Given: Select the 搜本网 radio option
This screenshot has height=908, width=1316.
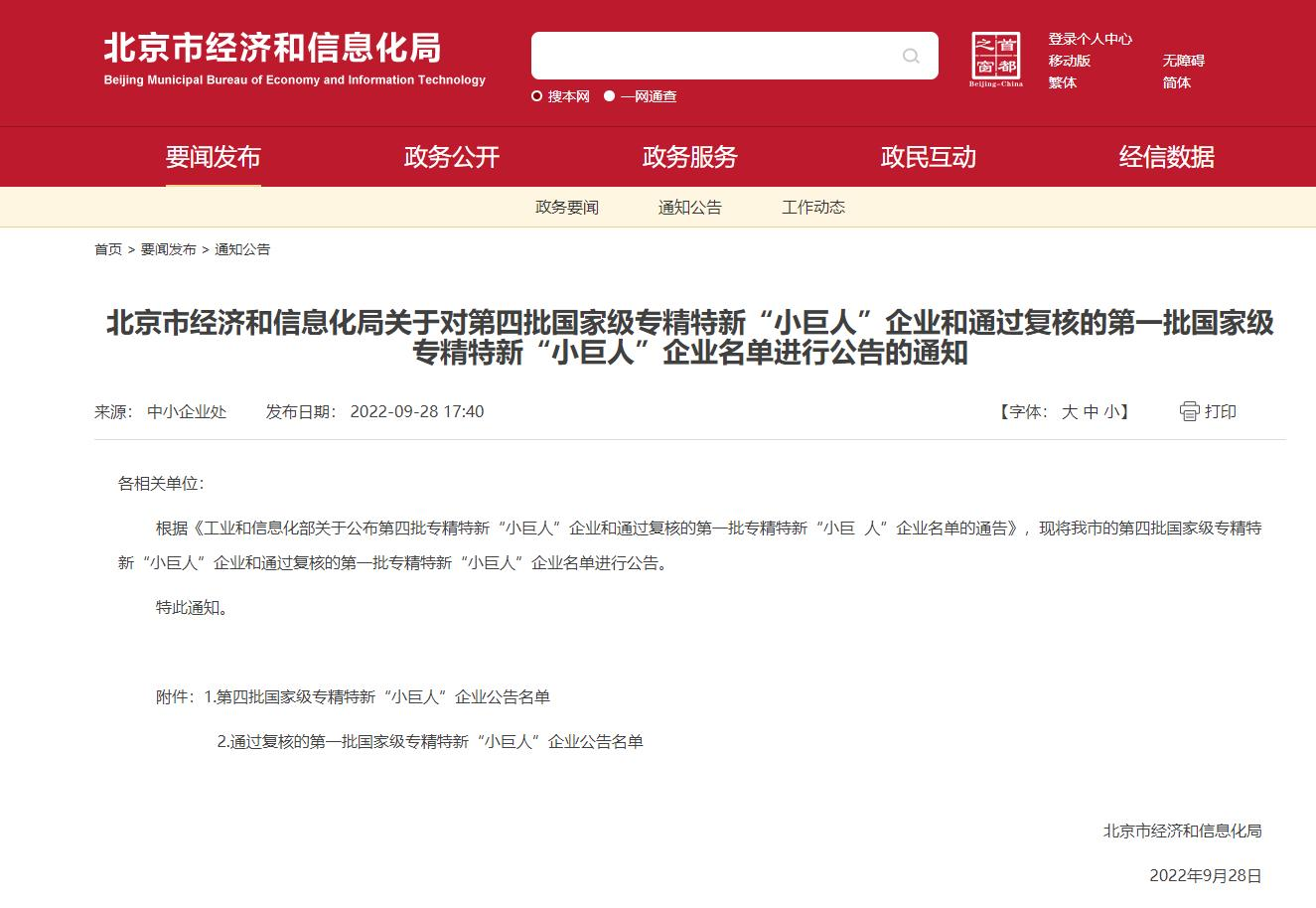Looking at the screenshot, I should coord(537,96).
